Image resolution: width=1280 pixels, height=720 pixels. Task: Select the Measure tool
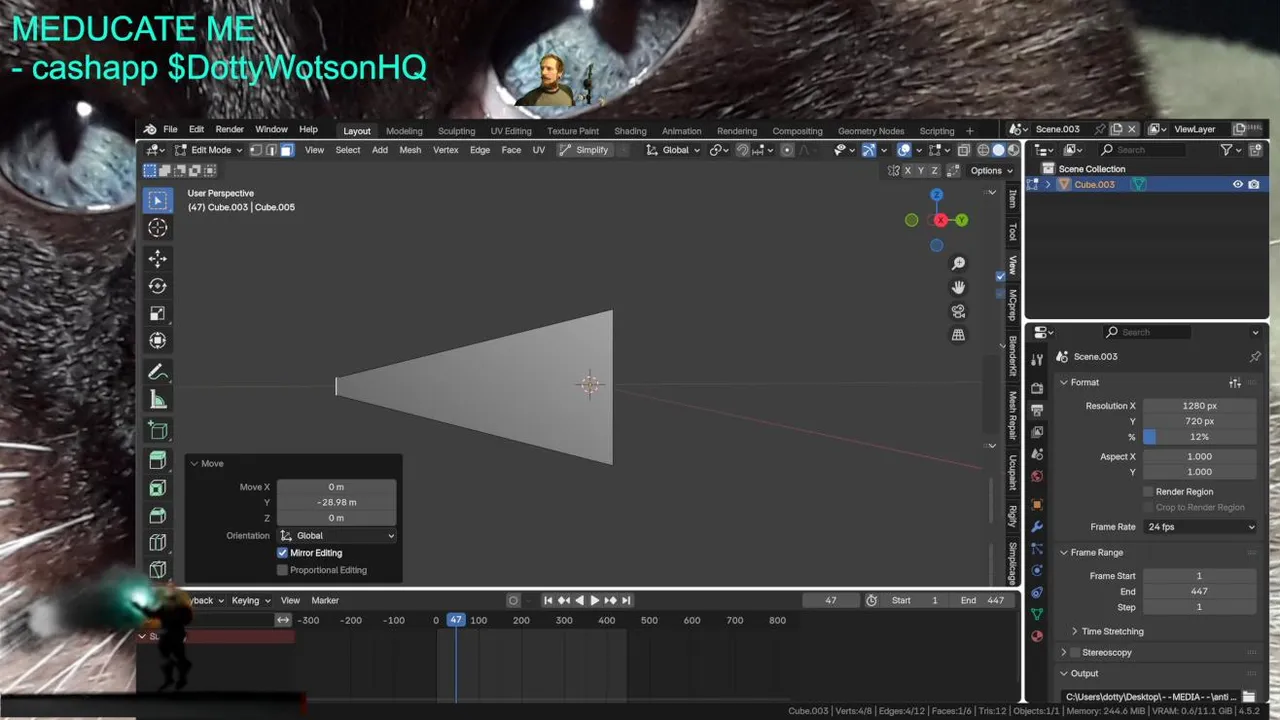click(157, 400)
